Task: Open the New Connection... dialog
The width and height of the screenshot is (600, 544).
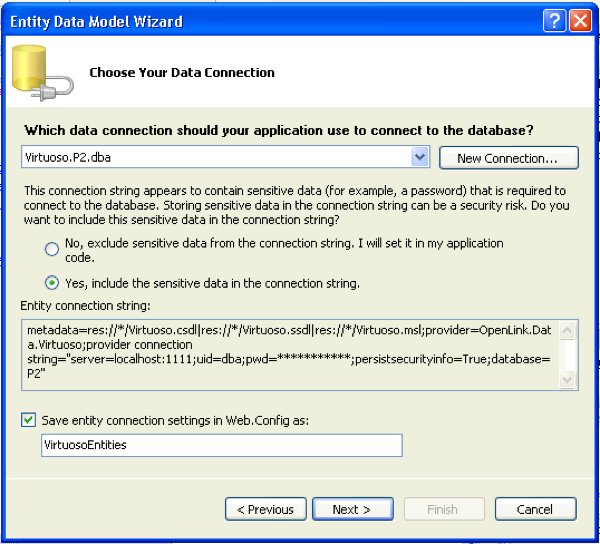Action: click(x=507, y=158)
